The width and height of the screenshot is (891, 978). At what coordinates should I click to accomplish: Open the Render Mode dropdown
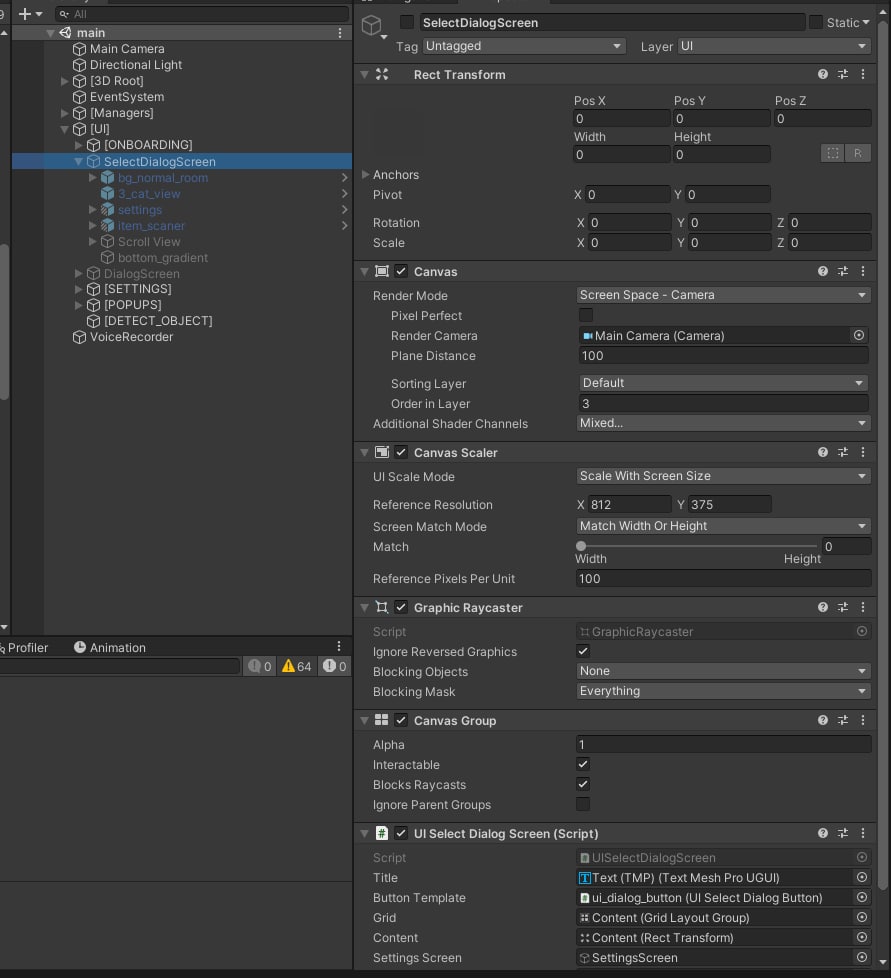[723, 295]
